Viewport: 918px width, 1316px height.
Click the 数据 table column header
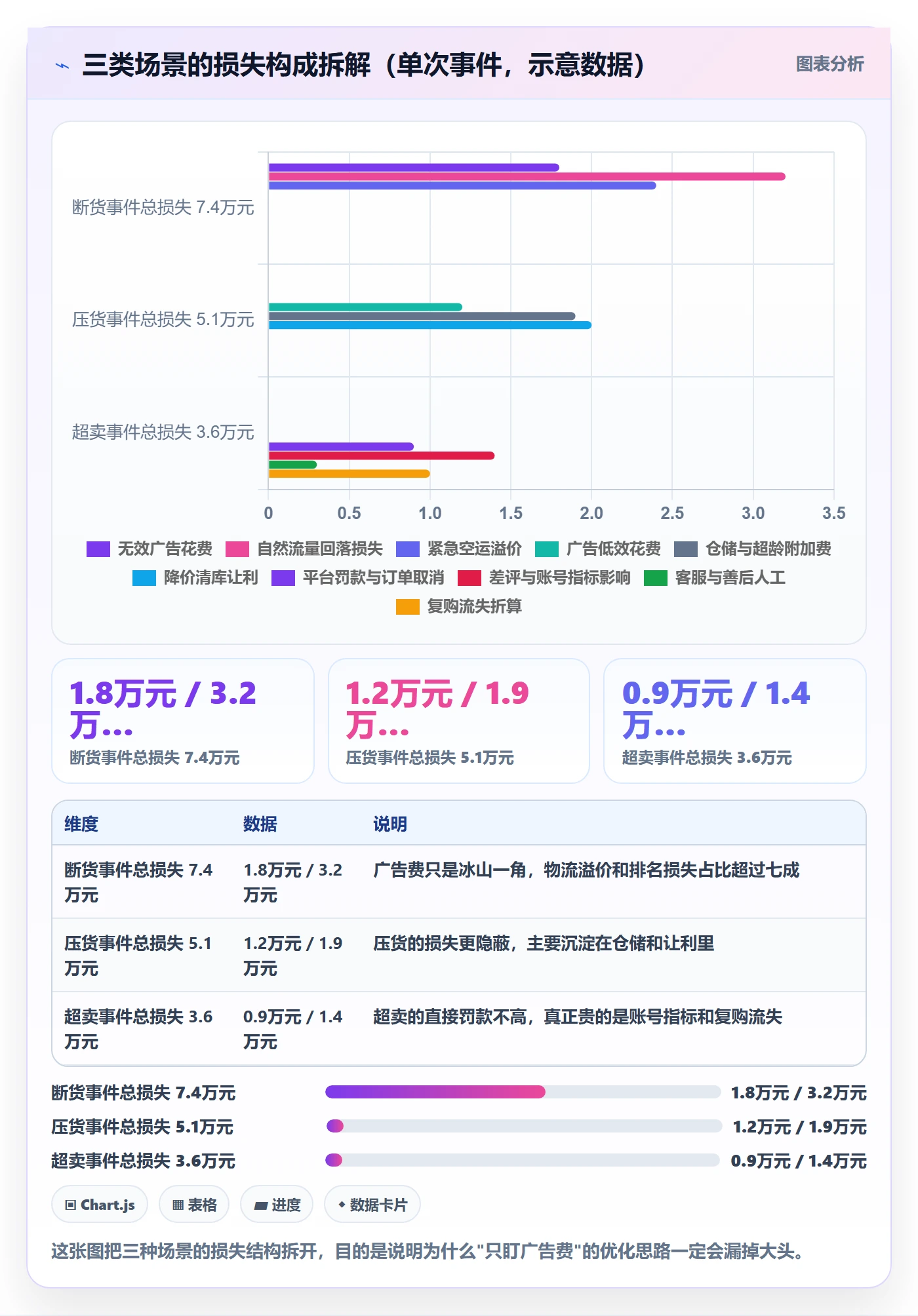click(x=260, y=824)
